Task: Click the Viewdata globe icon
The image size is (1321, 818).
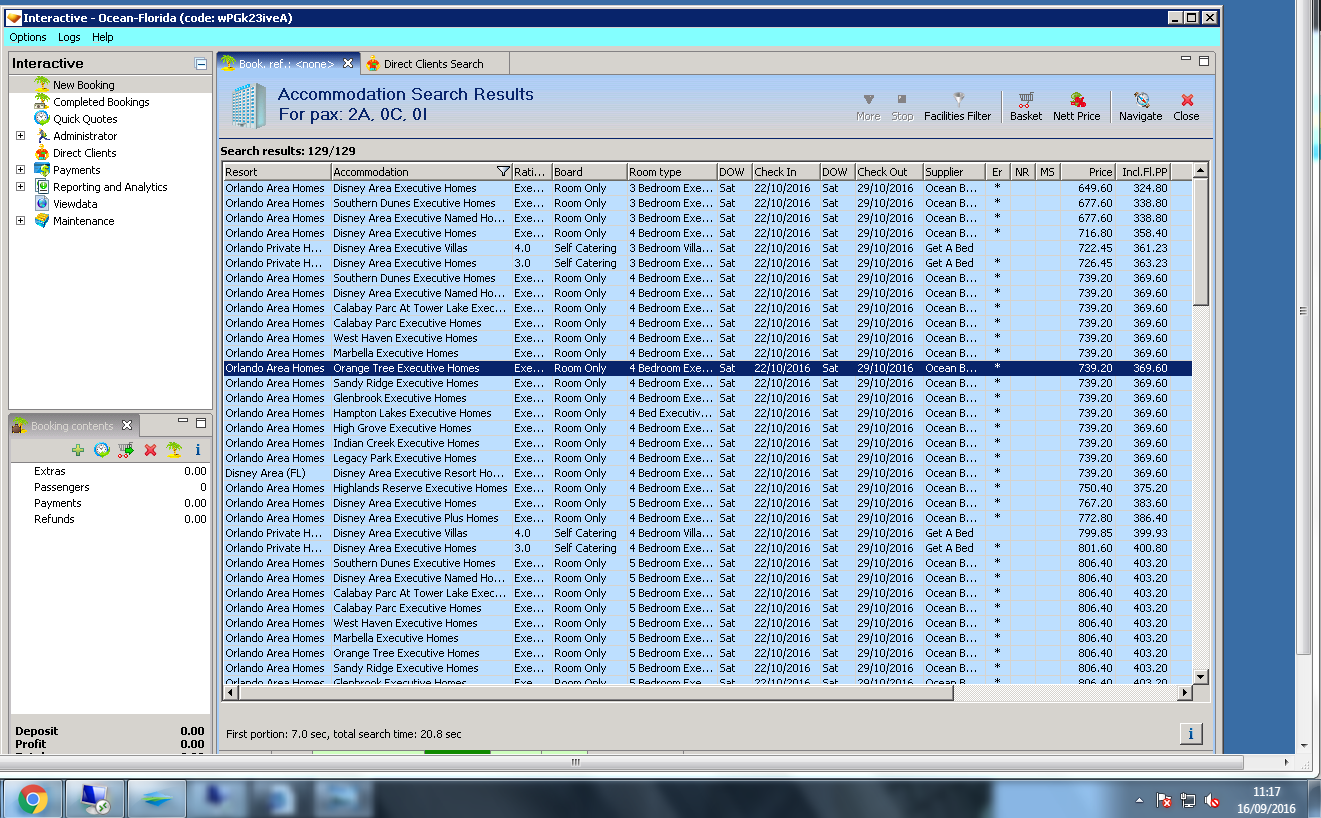Action: point(42,204)
